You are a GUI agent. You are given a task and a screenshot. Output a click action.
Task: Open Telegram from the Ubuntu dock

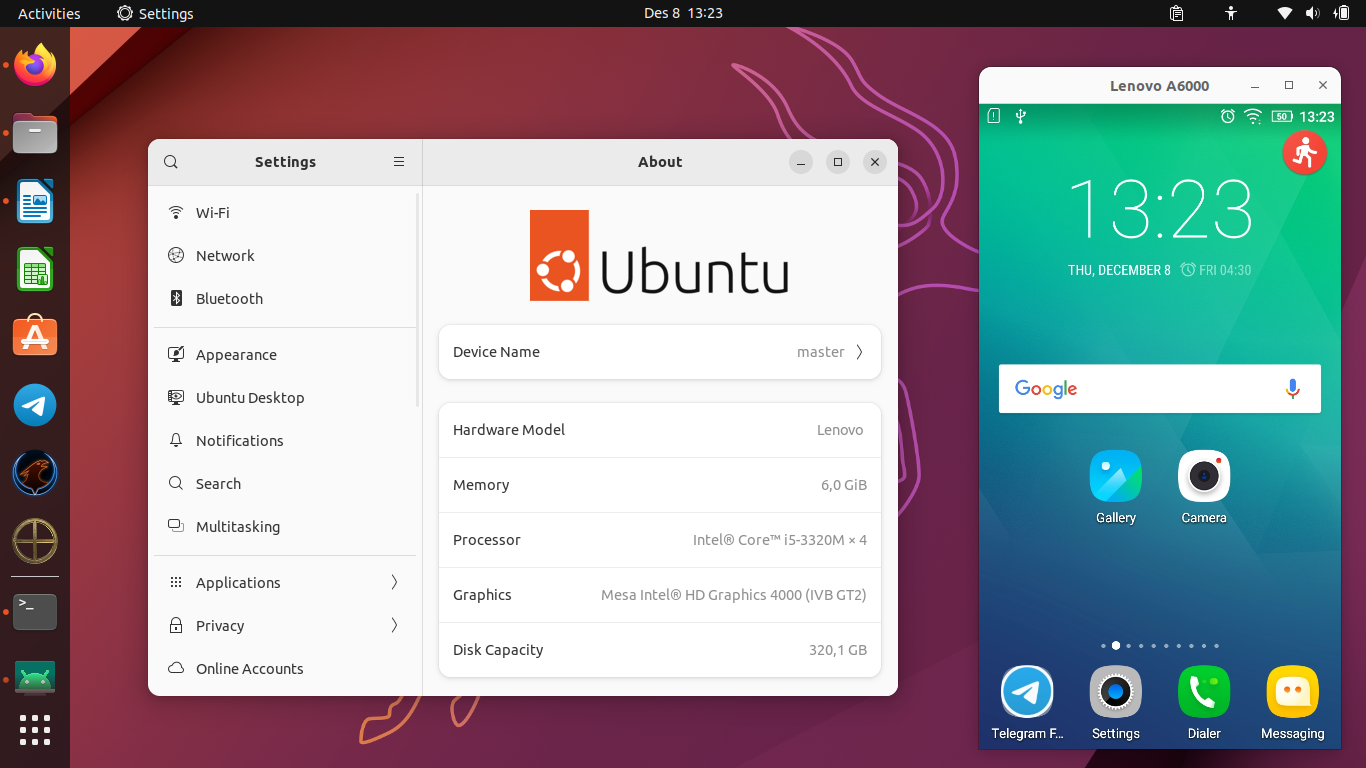[35, 405]
